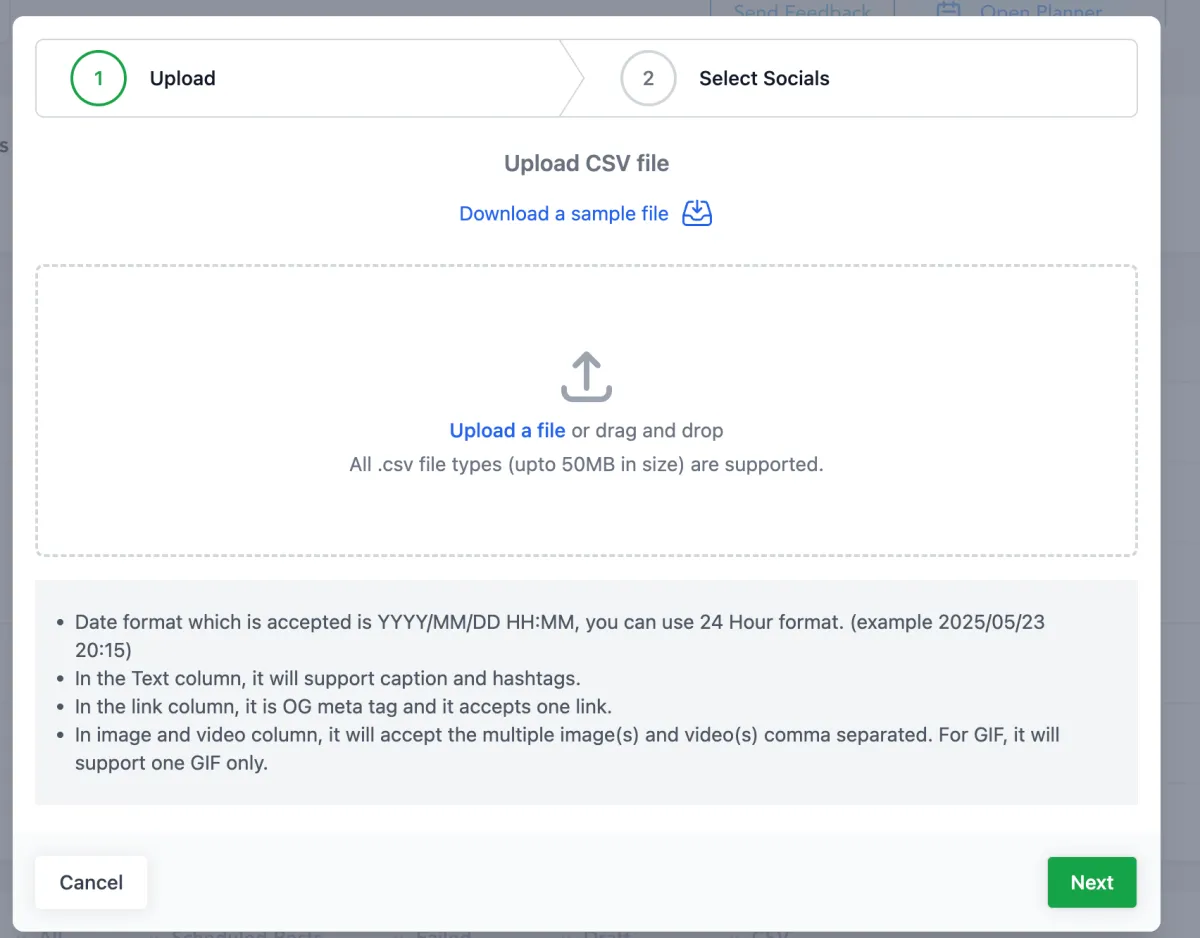
Task: Click the download tray icon beside sample file
Action: click(697, 213)
